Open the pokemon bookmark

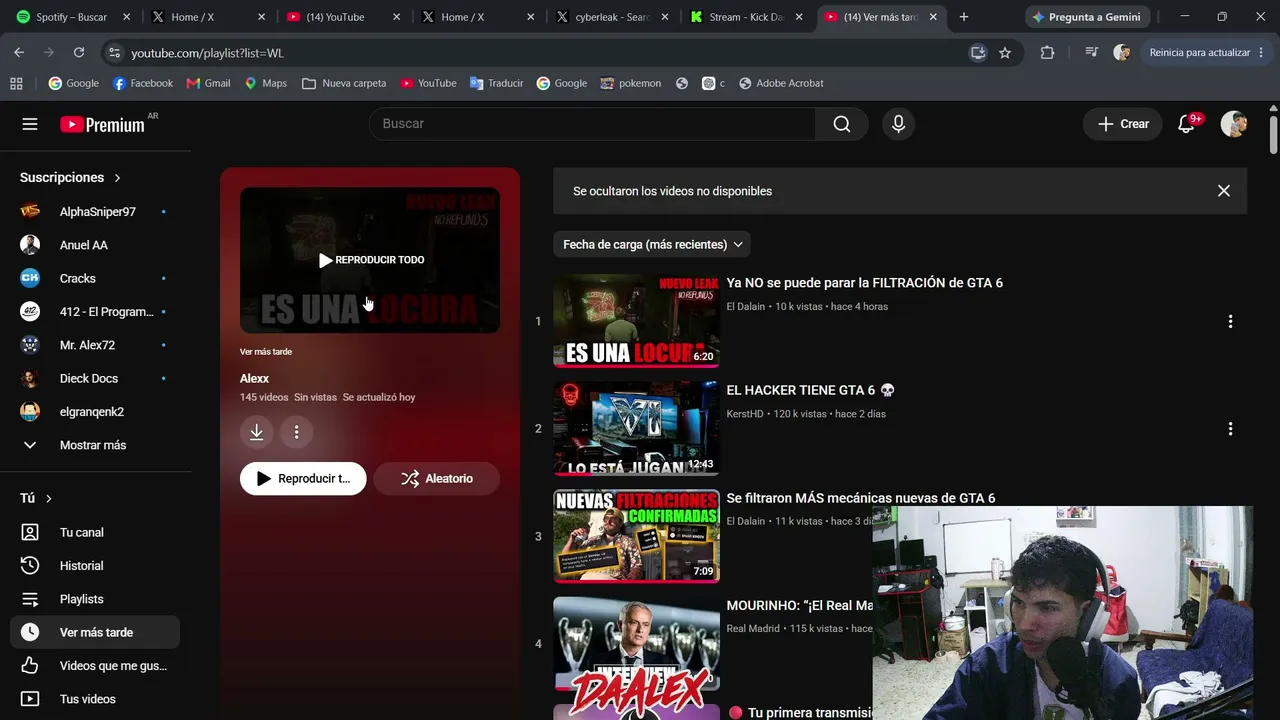631,84
